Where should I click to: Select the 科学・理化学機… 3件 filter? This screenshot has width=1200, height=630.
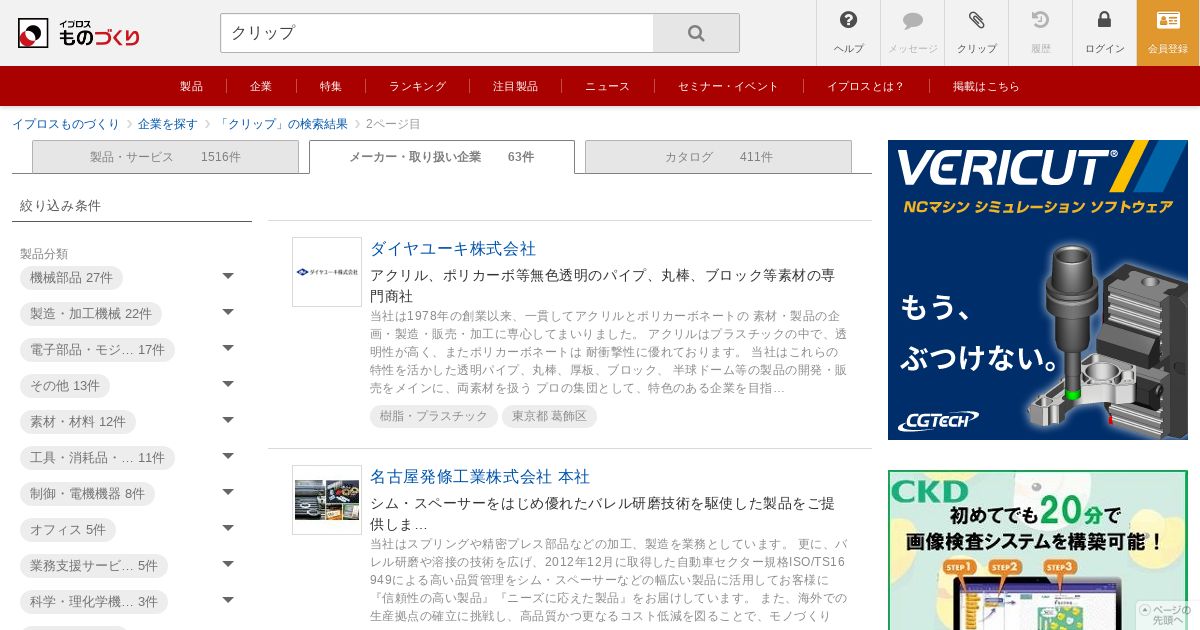[94, 602]
